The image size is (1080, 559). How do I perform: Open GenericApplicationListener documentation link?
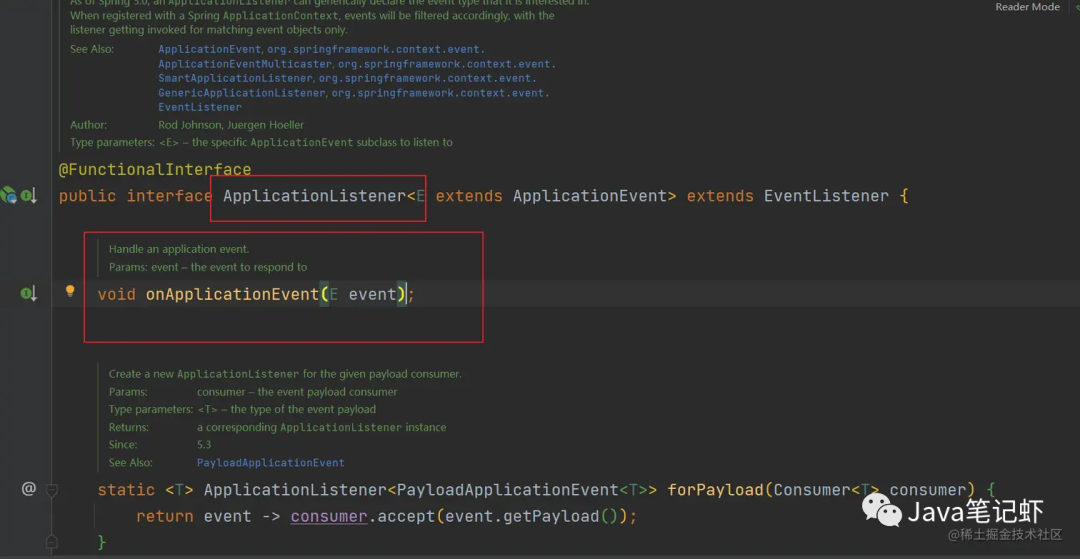[x=242, y=93]
